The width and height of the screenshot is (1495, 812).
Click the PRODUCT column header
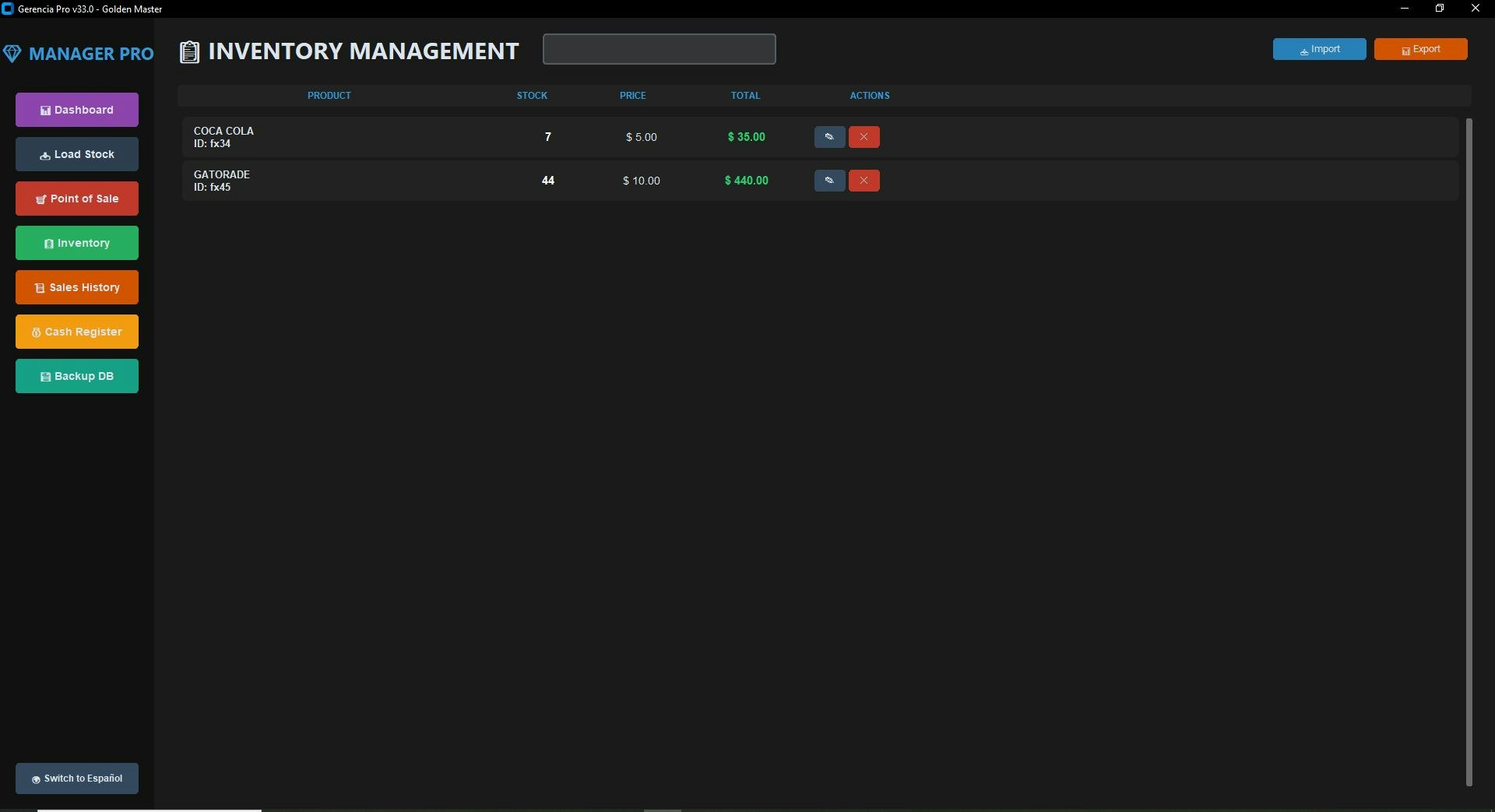(x=329, y=96)
